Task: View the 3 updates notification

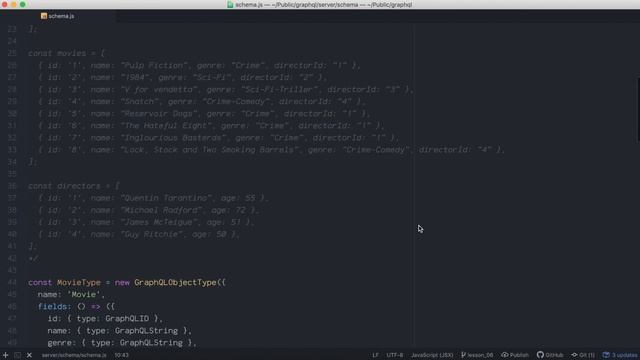Action: 620,355
